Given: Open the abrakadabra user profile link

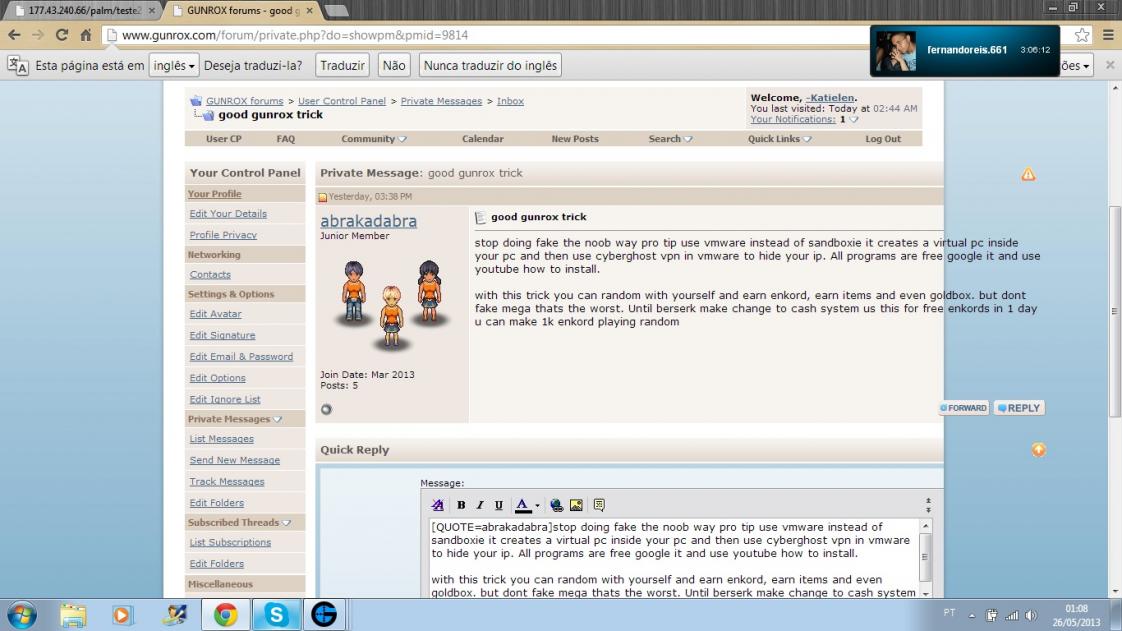Looking at the screenshot, I should click(368, 221).
